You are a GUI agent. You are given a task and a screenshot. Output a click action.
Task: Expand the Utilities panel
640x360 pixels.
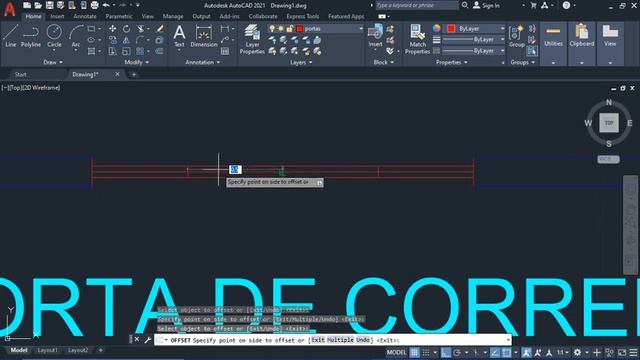(x=553, y=62)
